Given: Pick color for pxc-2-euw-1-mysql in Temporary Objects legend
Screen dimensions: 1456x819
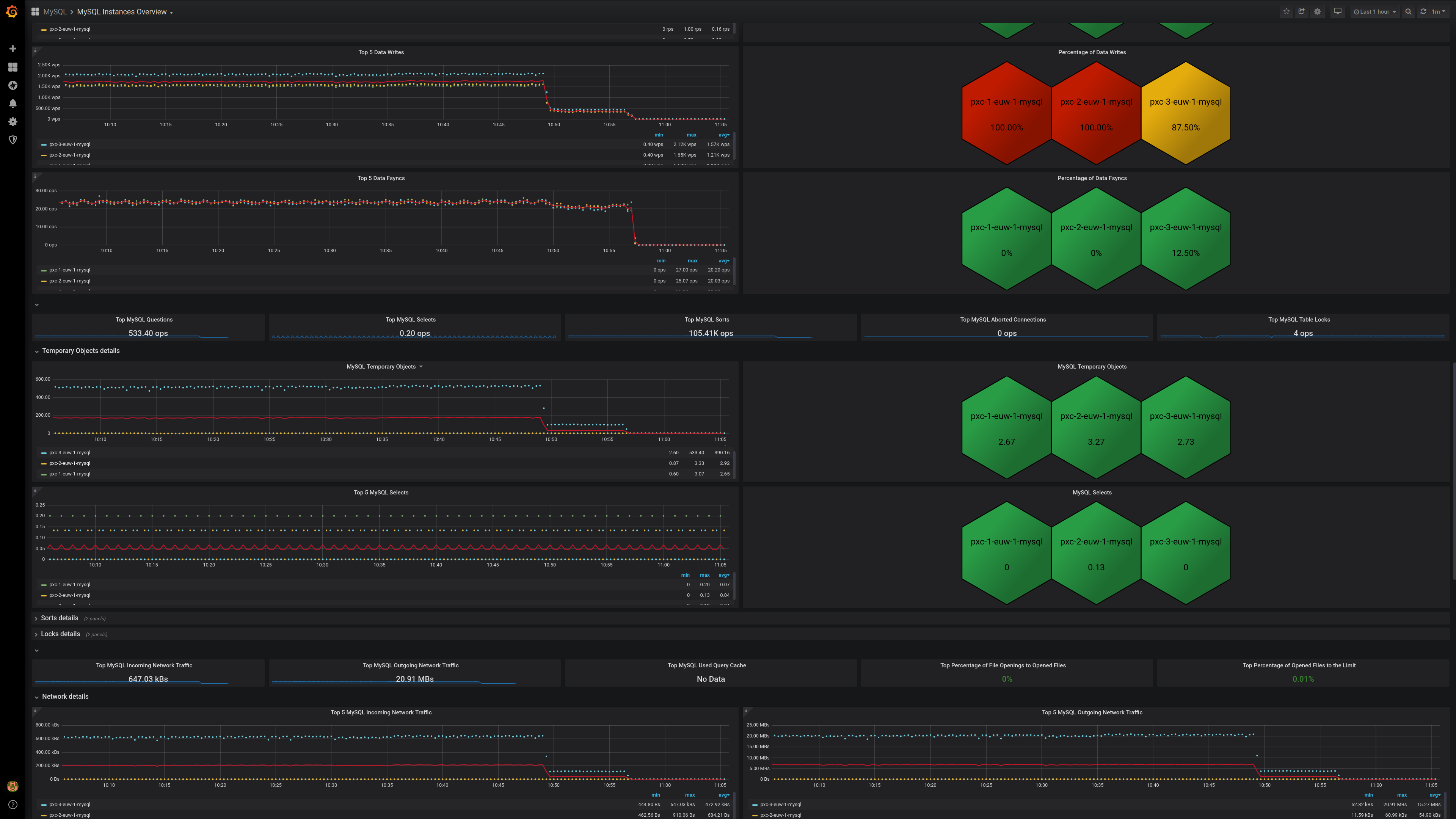Looking at the screenshot, I should coord(44,463).
